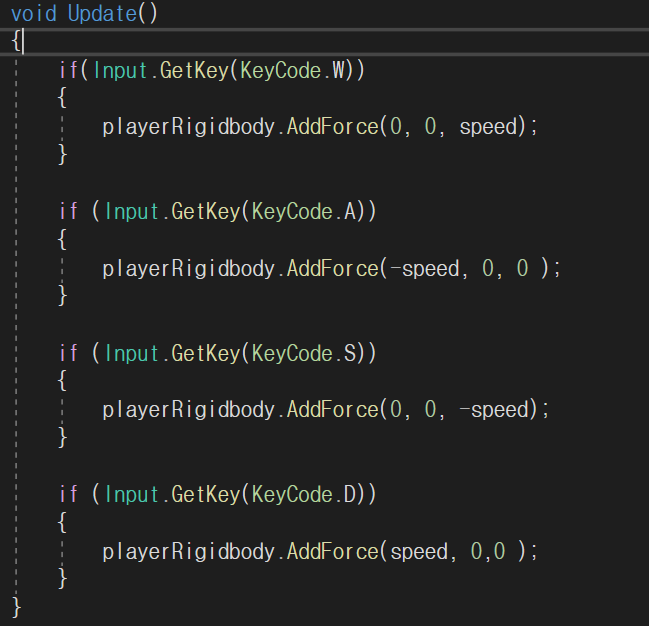
Task: Click KeyCode.W in the first if statement
Action: (x=292, y=70)
